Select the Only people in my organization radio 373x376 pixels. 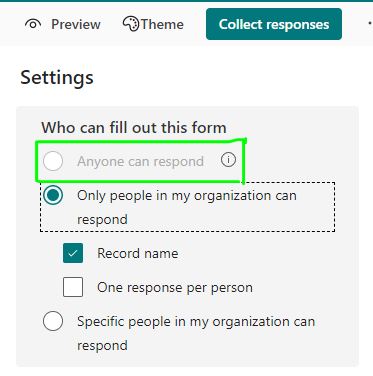(53, 195)
